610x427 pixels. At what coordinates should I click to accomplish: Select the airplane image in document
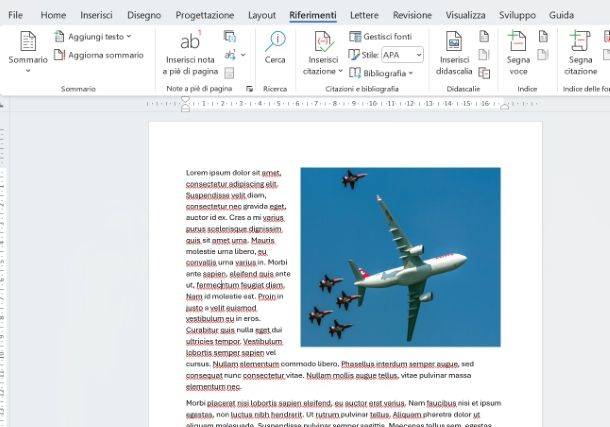[x=400, y=256]
